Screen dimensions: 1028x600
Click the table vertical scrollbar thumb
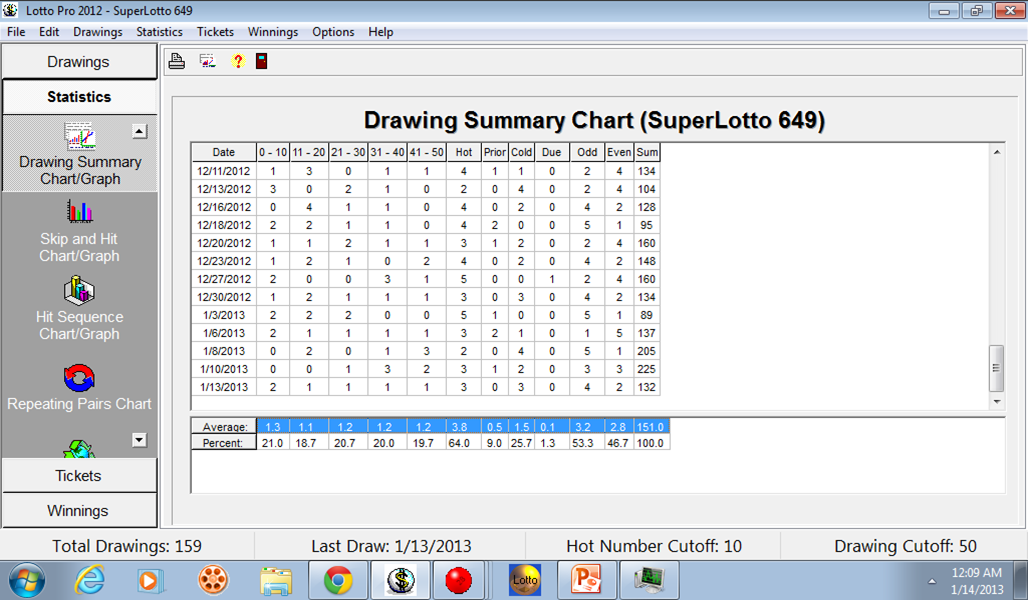(x=997, y=368)
